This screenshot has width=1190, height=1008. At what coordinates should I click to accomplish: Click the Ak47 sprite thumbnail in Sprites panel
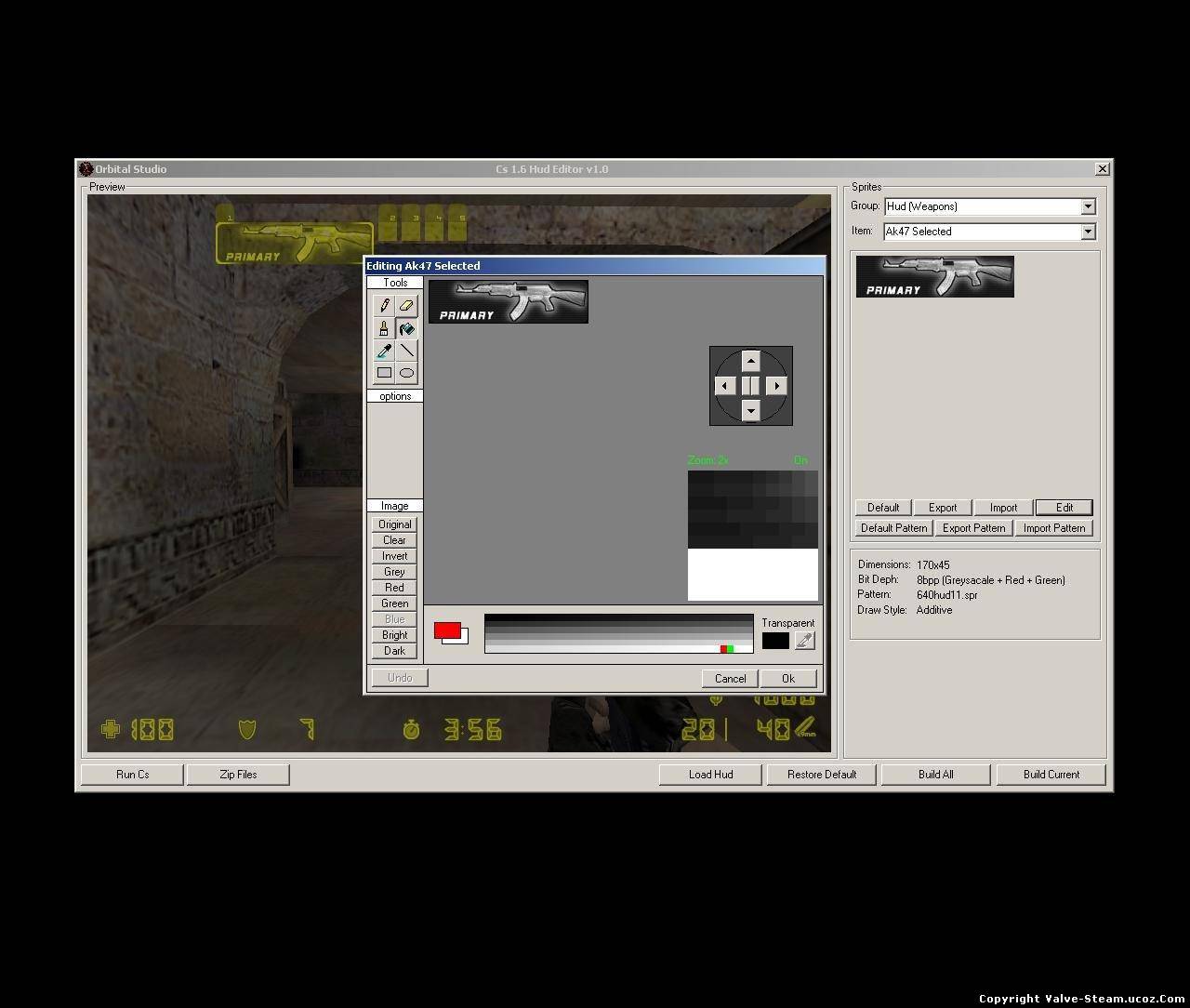(935, 277)
